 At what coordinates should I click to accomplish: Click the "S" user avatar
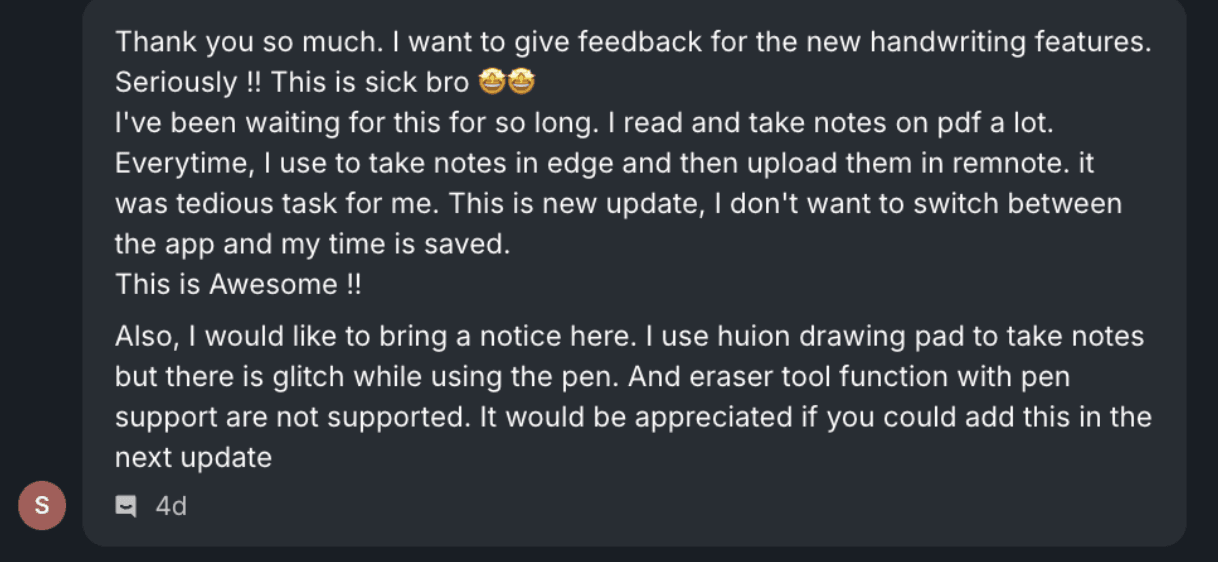click(42, 505)
